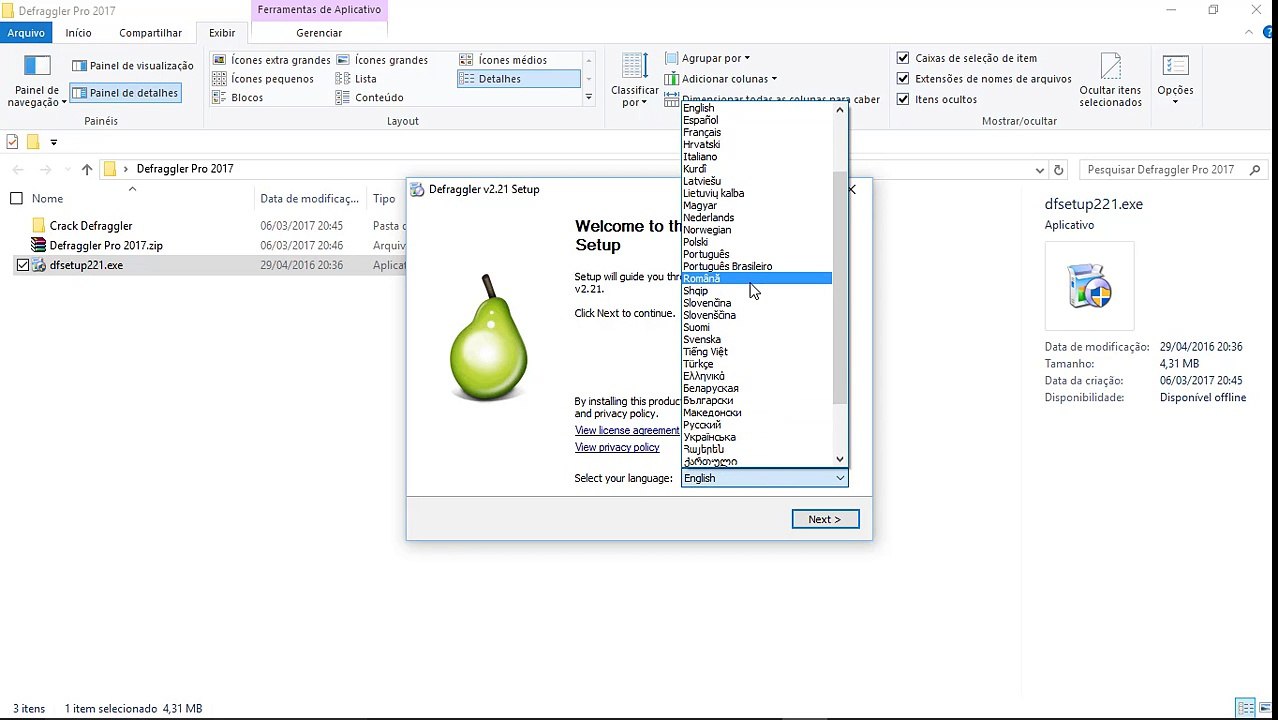This screenshot has height=720, width=1278.
Task: Toggle Extensões de nomes de arquivos checkbox
Action: point(903,79)
